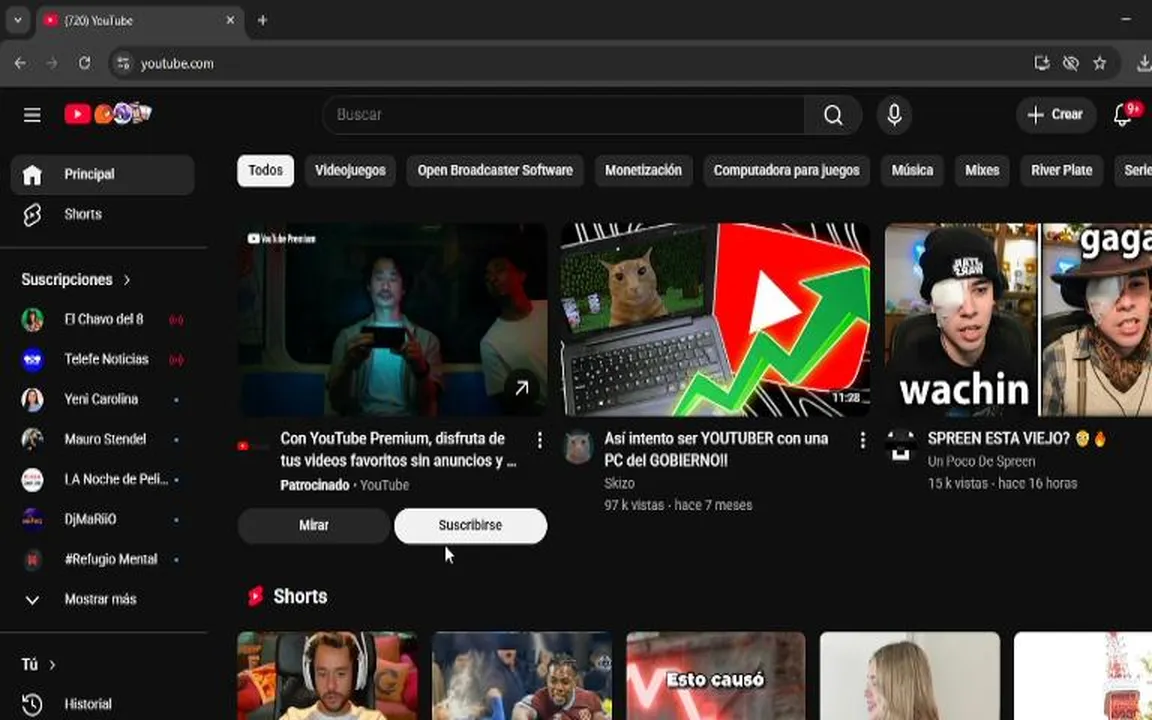Focus the Buscar search field
This screenshot has width=1152, height=720.
click(x=564, y=115)
